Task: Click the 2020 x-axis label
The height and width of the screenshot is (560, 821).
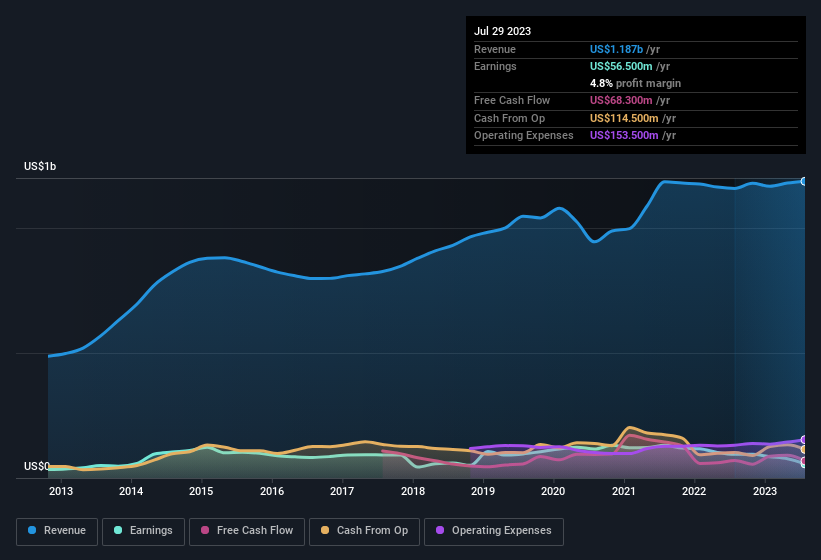Action: [x=553, y=491]
